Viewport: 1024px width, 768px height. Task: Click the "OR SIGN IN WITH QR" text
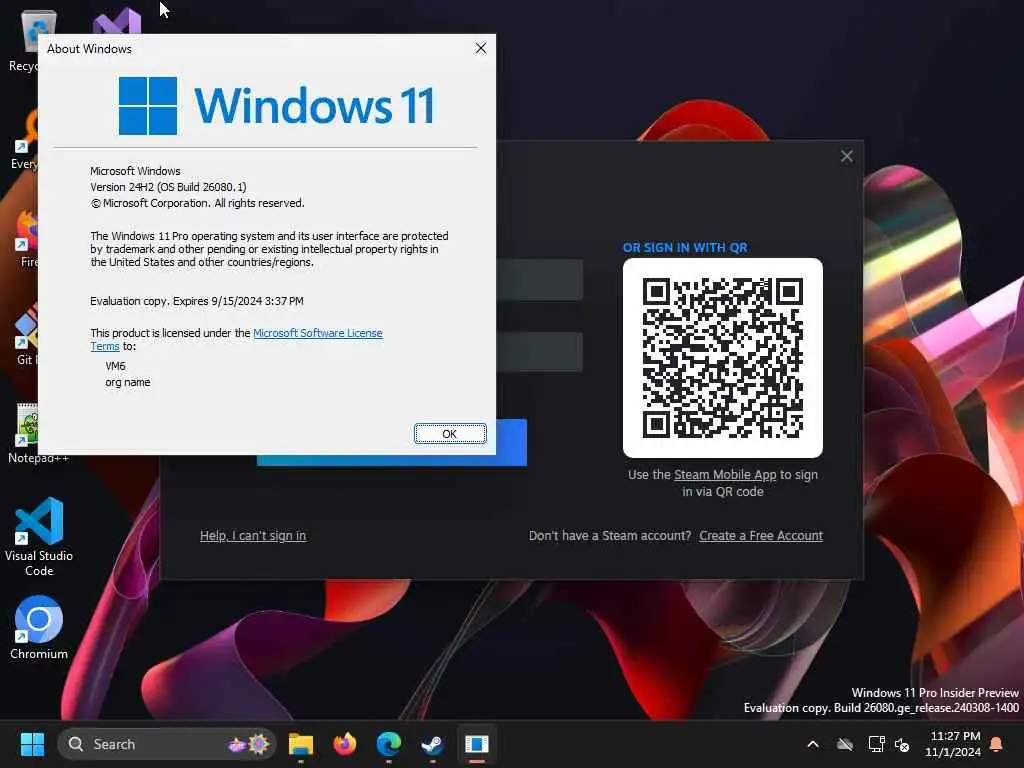click(x=685, y=248)
